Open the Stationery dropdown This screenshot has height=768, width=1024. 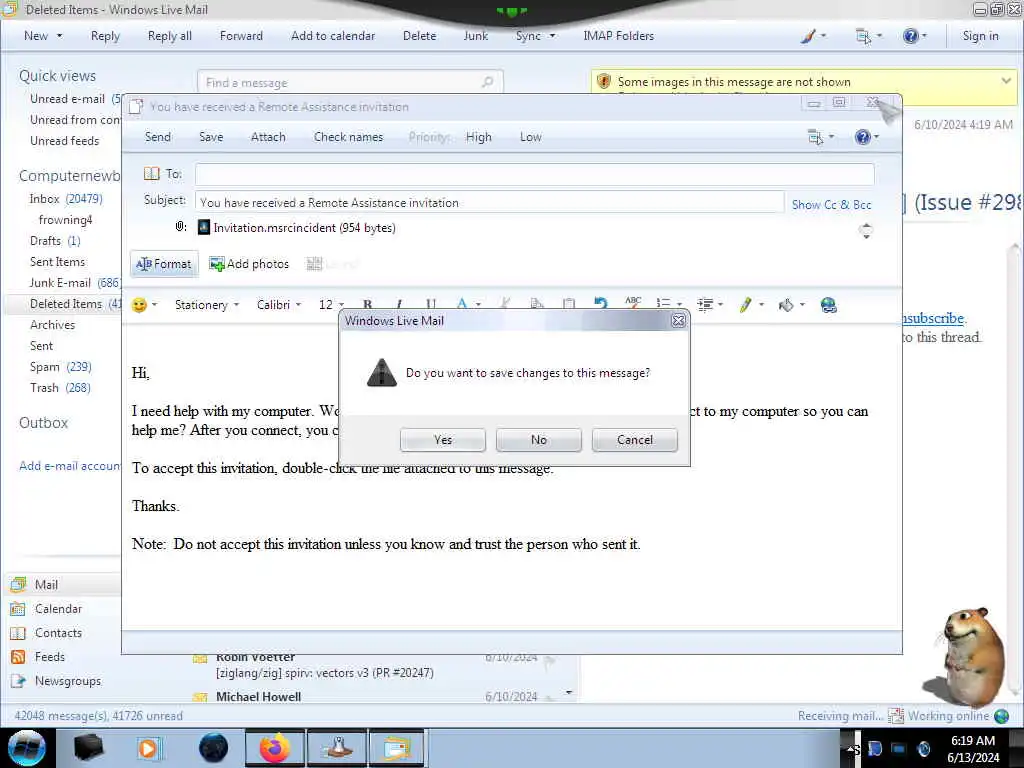[206, 305]
